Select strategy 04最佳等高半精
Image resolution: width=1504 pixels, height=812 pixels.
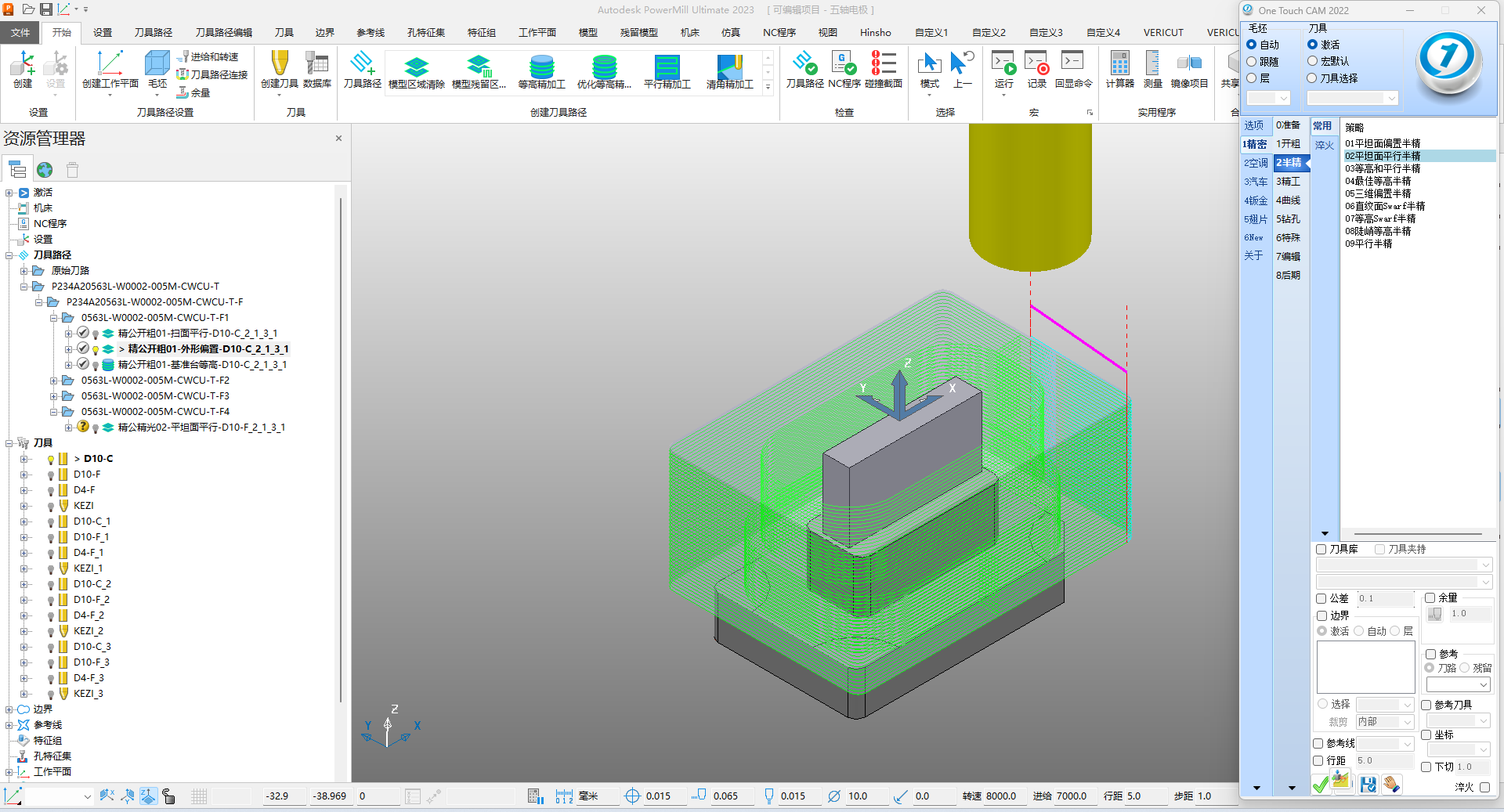tap(1379, 181)
